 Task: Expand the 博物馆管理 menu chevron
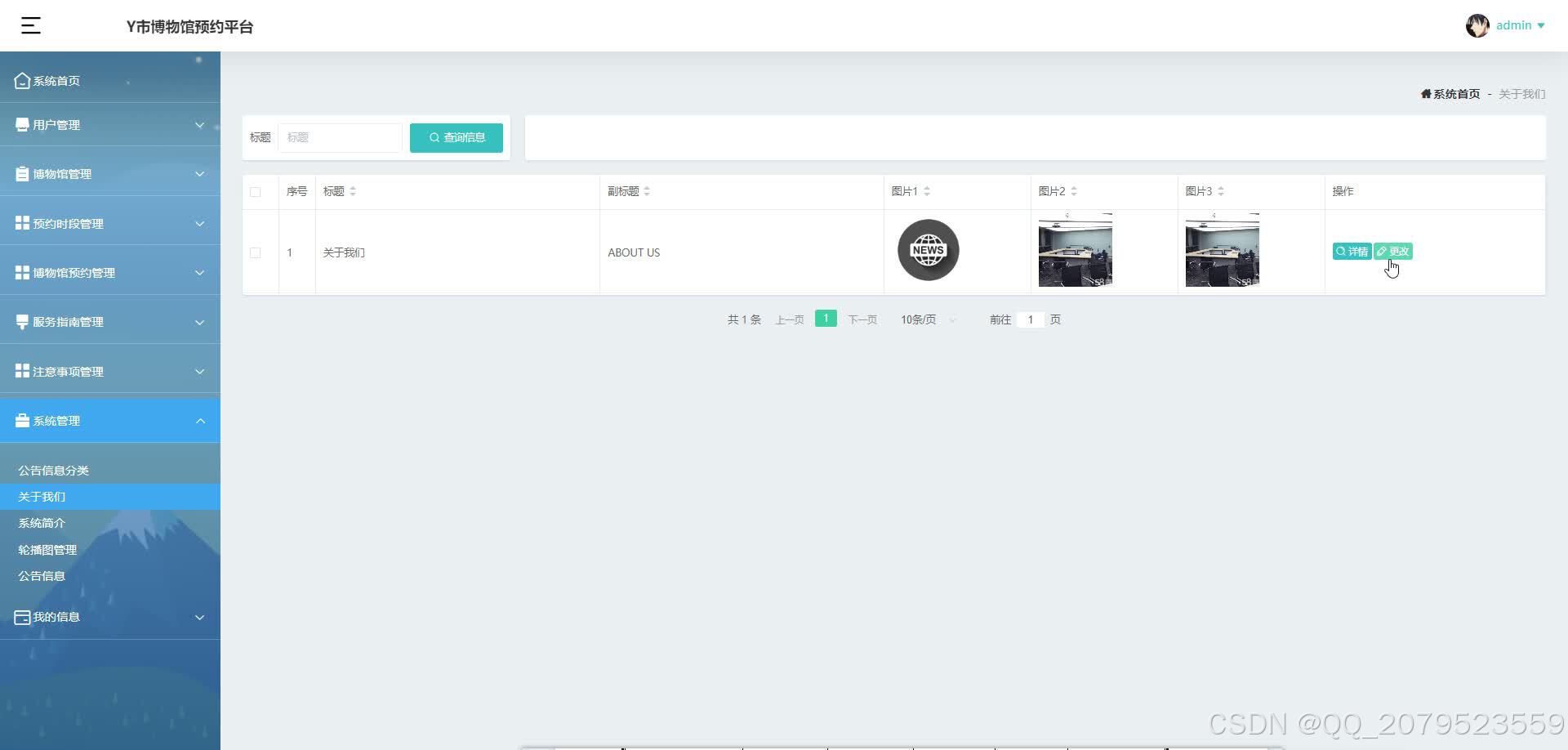pyautogui.click(x=199, y=174)
